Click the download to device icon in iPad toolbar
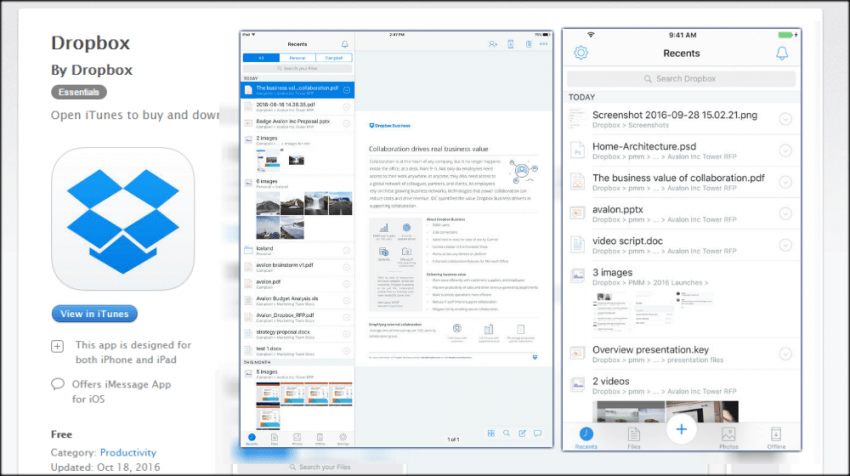The height and width of the screenshot is (476, 850). tap(511, 44)
